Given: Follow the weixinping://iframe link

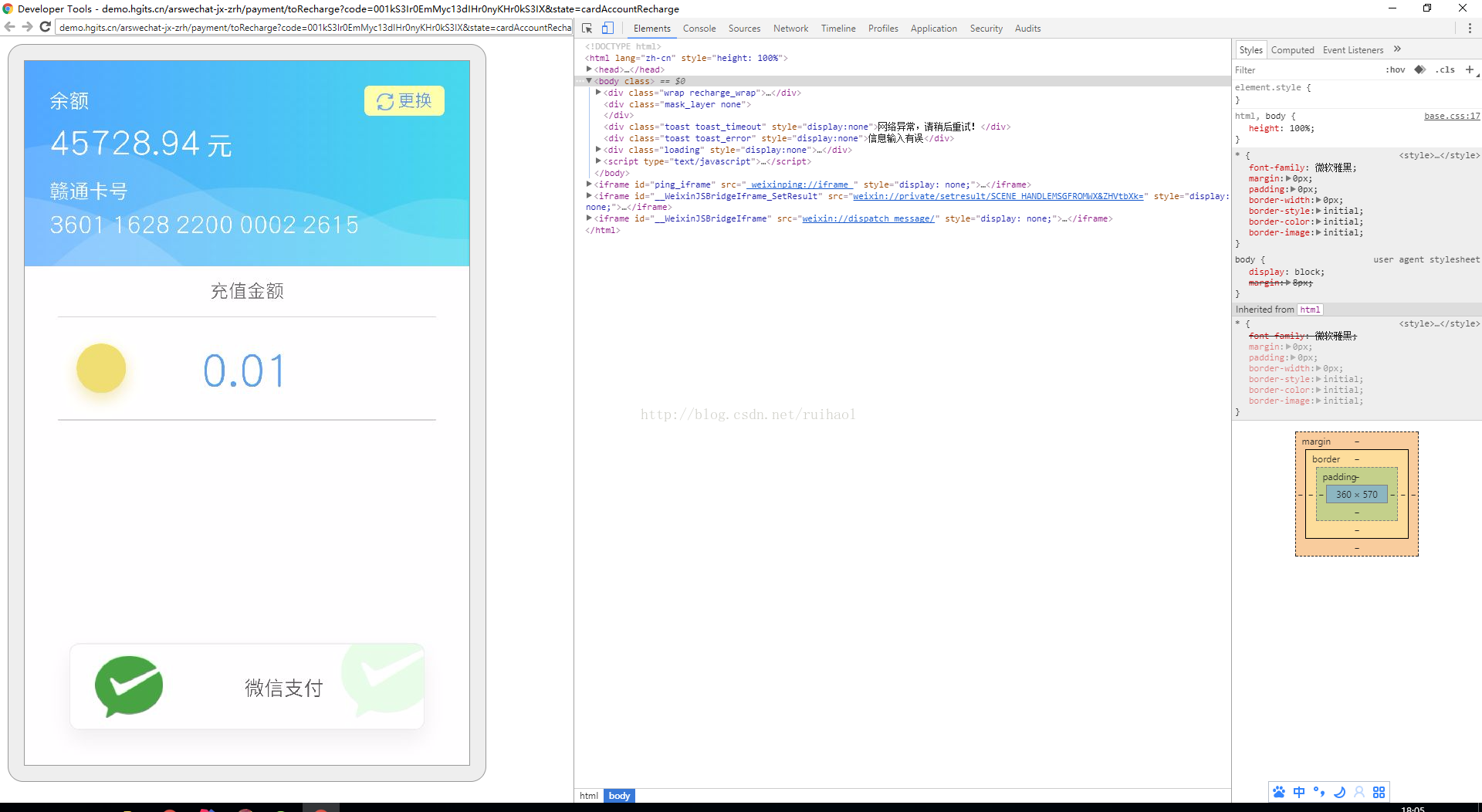Looking at the screenshot, I should tap(800, 184).
